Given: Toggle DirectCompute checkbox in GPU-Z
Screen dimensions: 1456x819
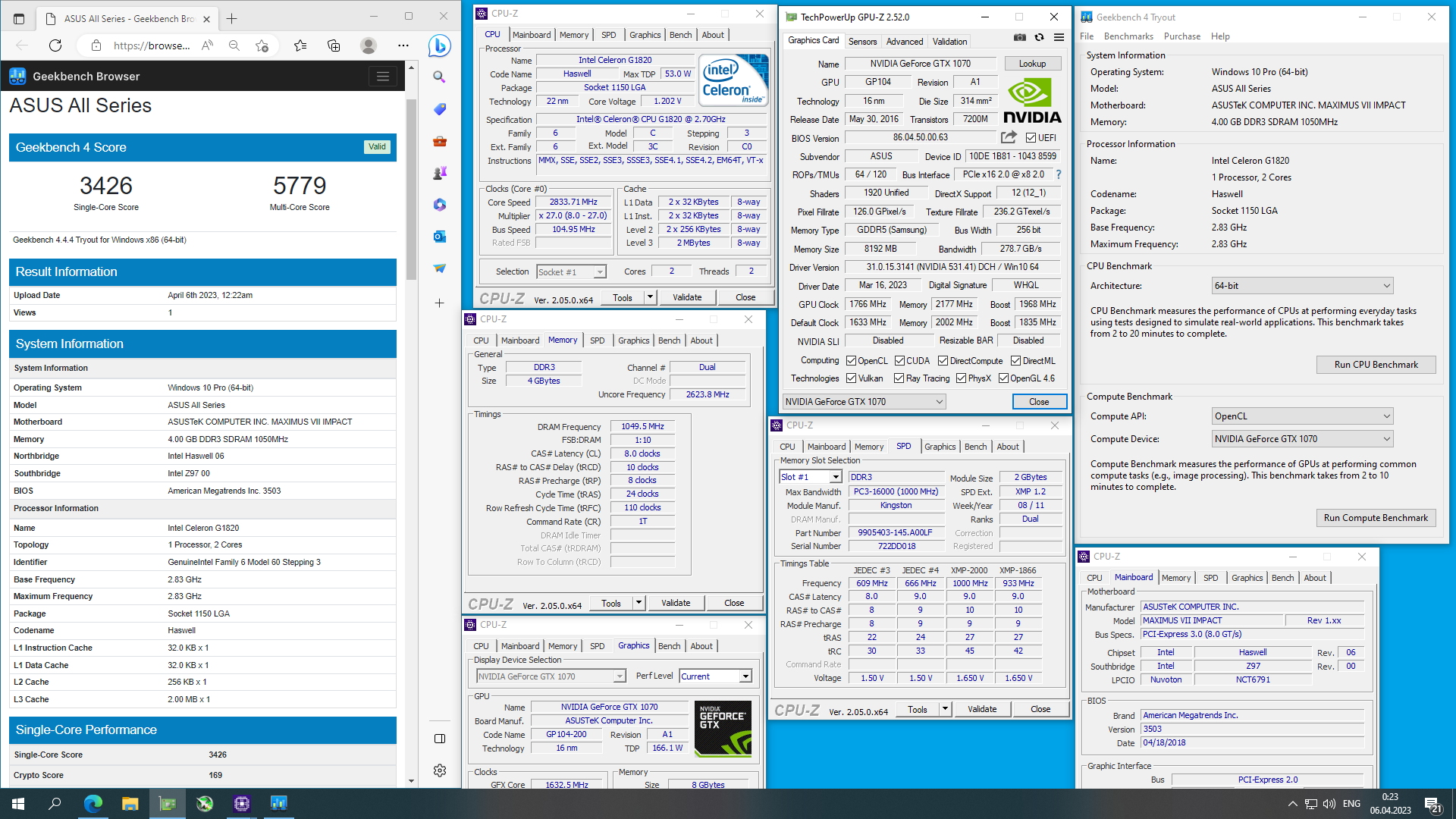Looking at the screenshot, I should (x=943, y=361).
